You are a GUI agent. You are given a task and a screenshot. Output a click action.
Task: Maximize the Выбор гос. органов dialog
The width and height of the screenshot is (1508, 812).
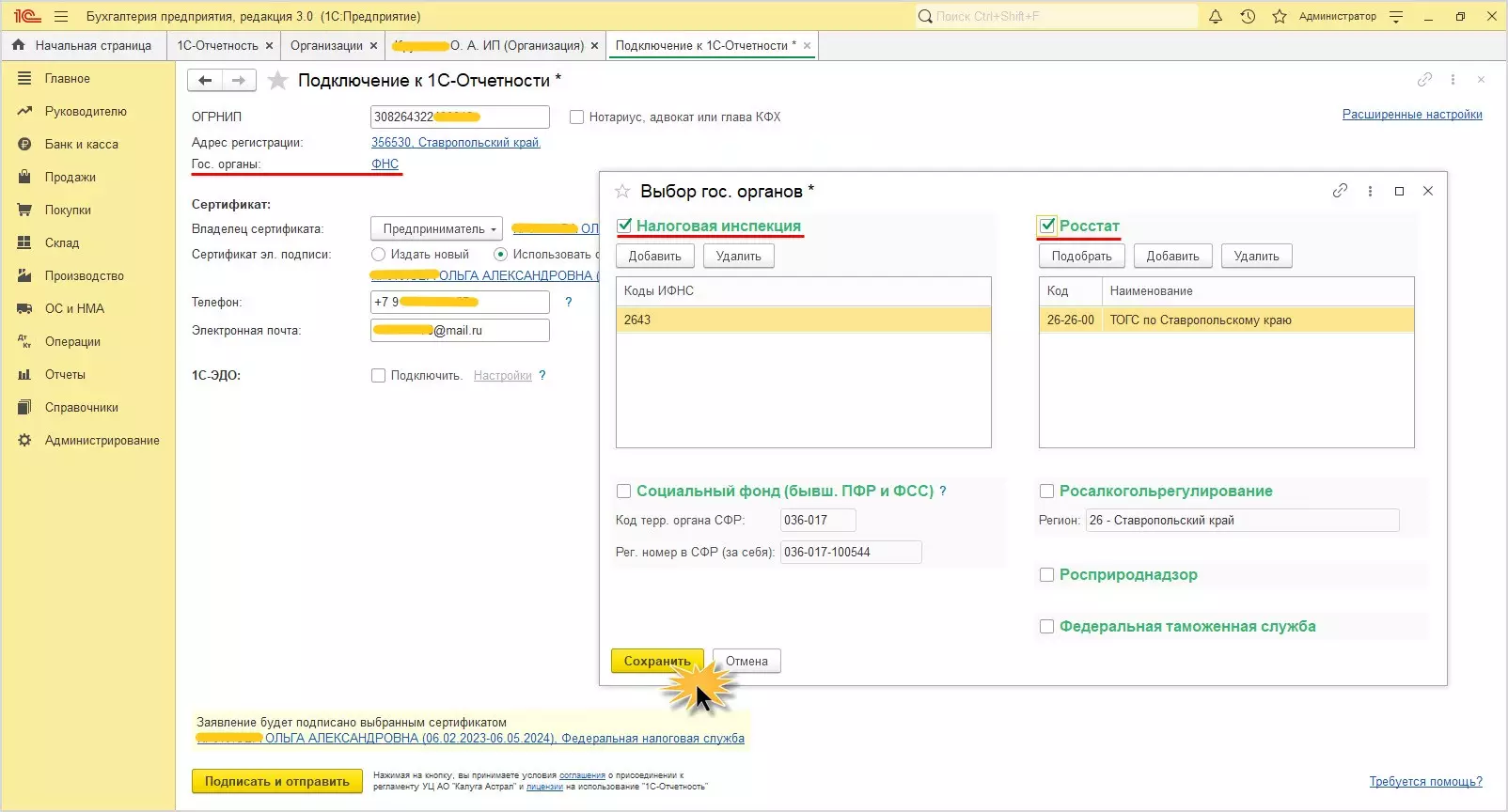(1399, 191)
